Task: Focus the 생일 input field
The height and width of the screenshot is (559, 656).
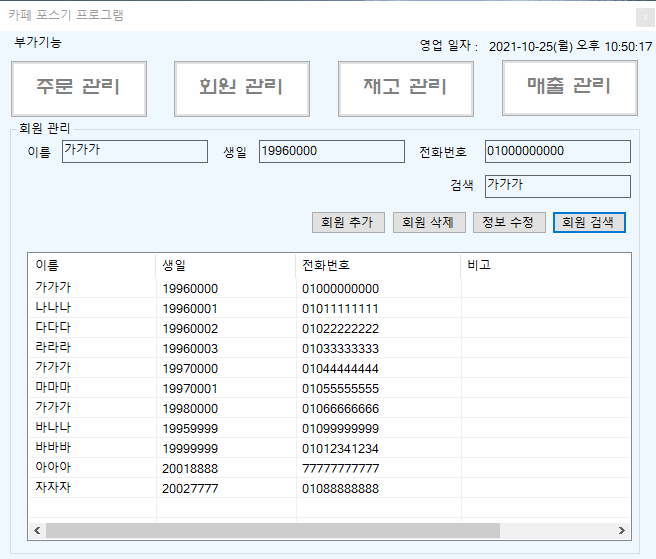Action: [332, 151]
